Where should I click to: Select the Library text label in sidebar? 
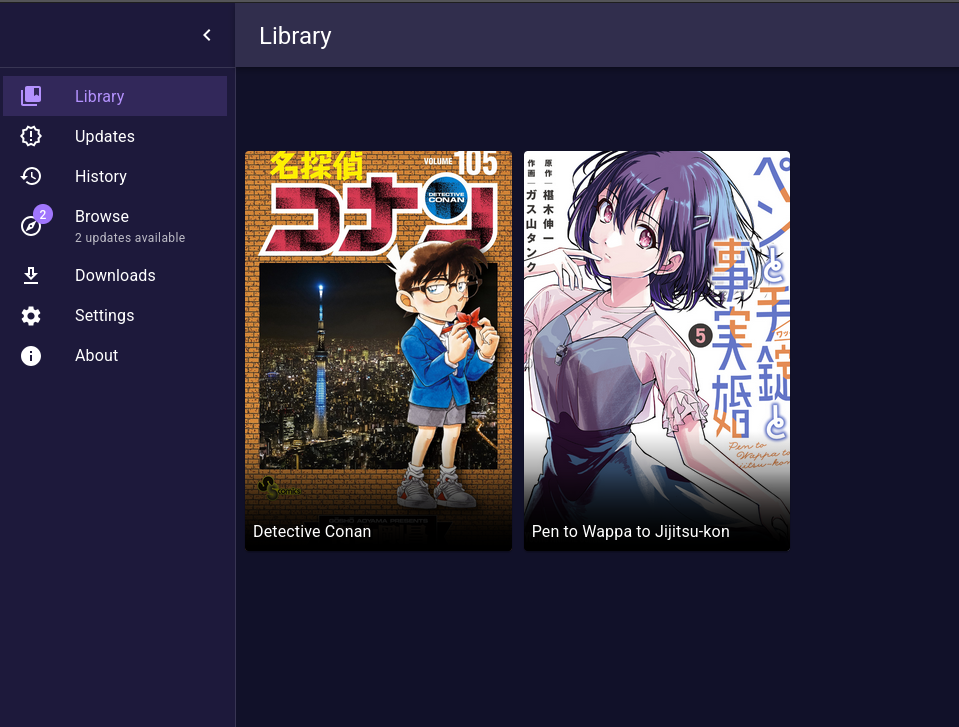tap(99, 96)
